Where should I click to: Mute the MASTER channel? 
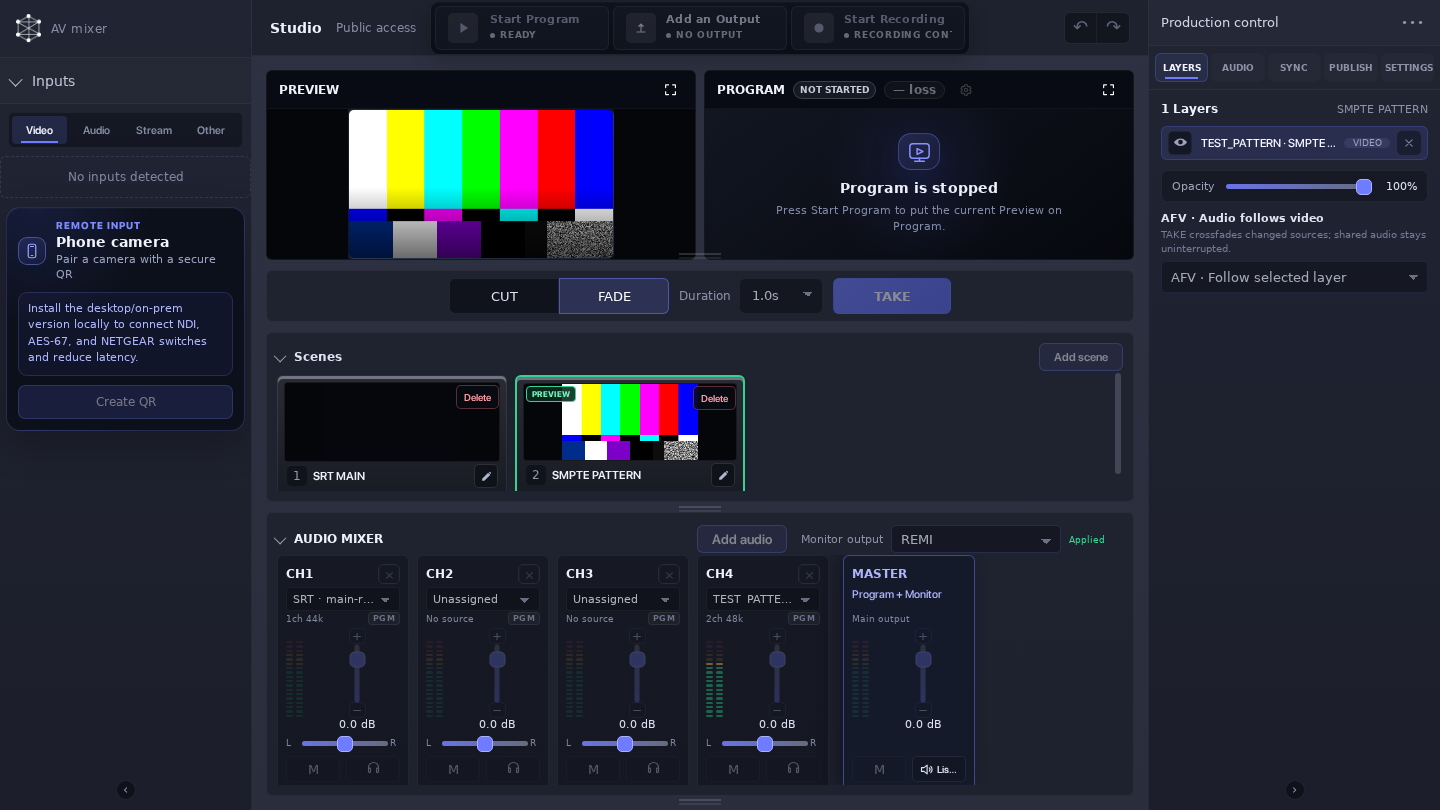point(879,769)
